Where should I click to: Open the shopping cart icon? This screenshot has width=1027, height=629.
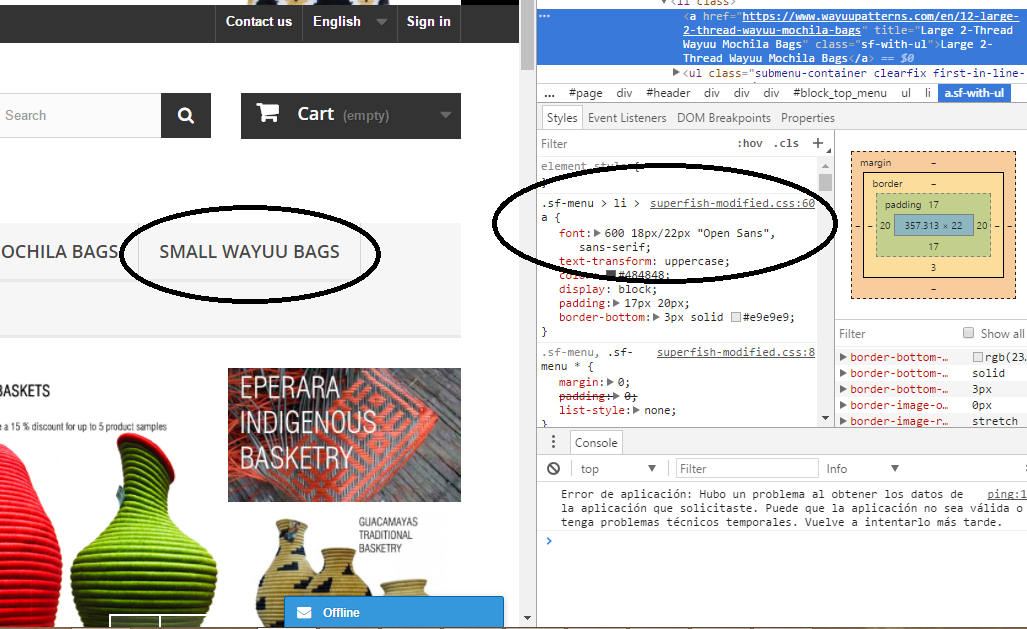click(267, 113)
